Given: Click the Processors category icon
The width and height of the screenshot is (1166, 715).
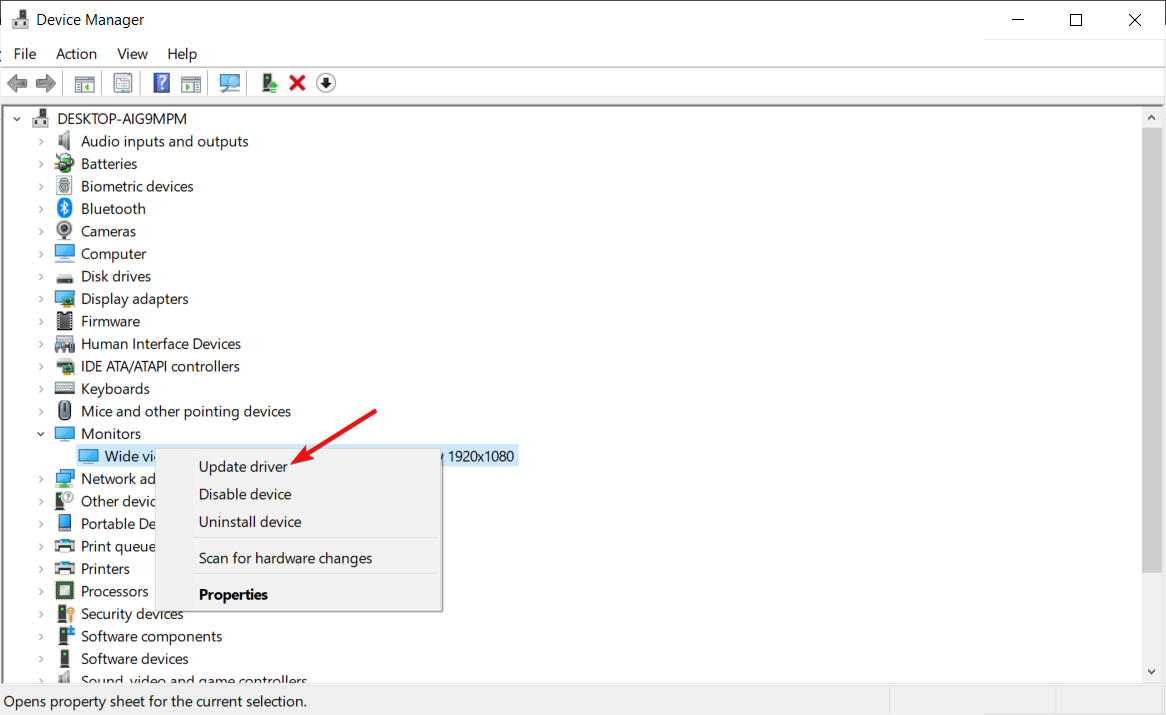Looking at the screenshot, I should pyautogui.click(x=65, y=591).
